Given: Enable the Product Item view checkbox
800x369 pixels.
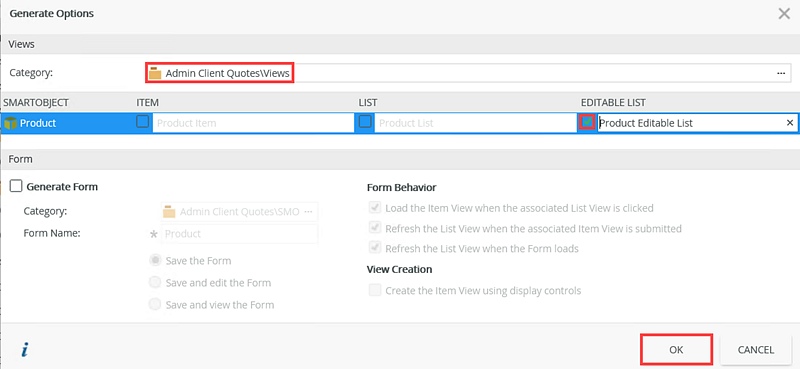Looking at the screenshot, I should tap(143, 122).
